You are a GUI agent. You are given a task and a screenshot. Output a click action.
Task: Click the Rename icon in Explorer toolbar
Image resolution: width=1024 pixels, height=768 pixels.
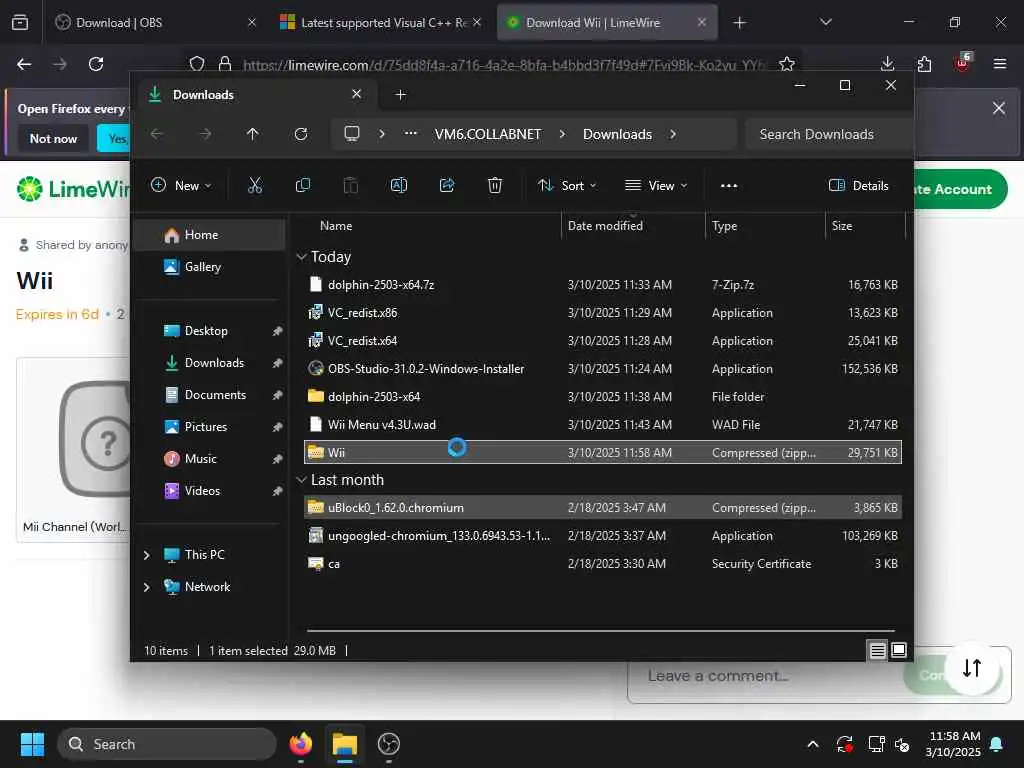pos(399,185)
